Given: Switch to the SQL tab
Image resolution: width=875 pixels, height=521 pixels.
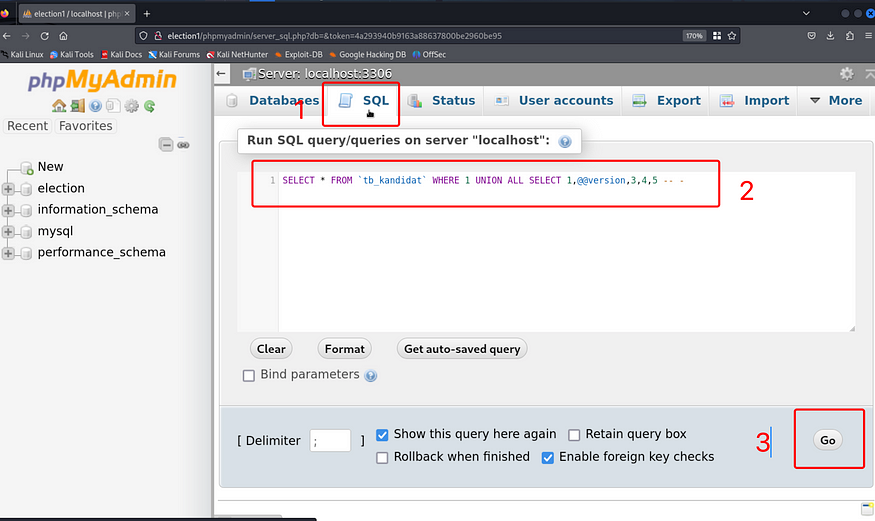Looking at the screenshot, I should point(362,100).
